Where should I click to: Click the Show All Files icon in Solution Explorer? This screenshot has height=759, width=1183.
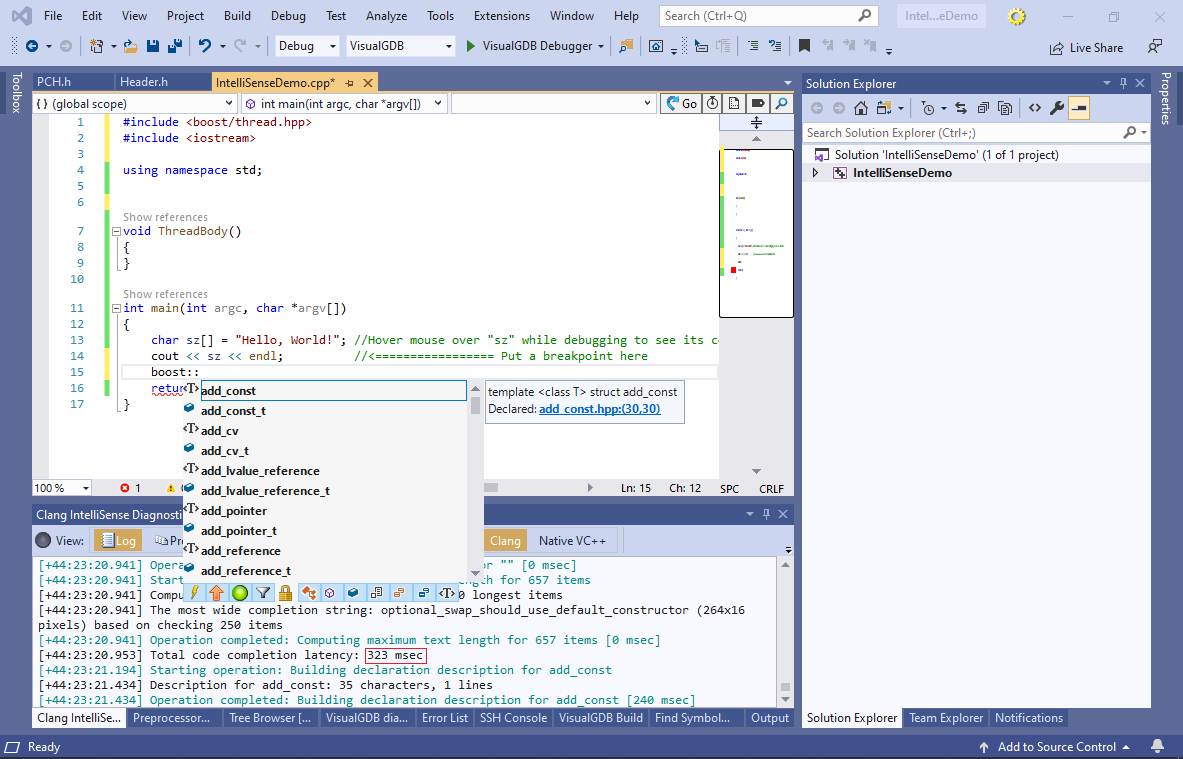[1005, 109]
